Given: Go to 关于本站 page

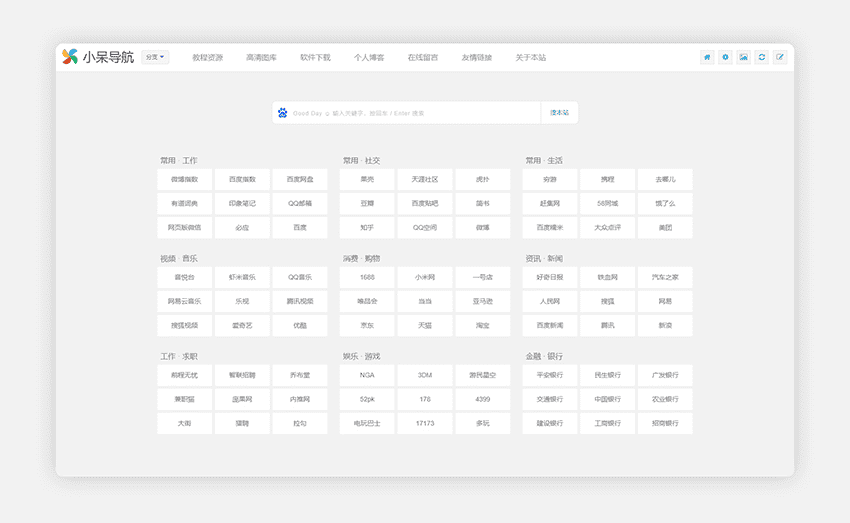Looking at the screenshot, I should [x=531, y=57].
